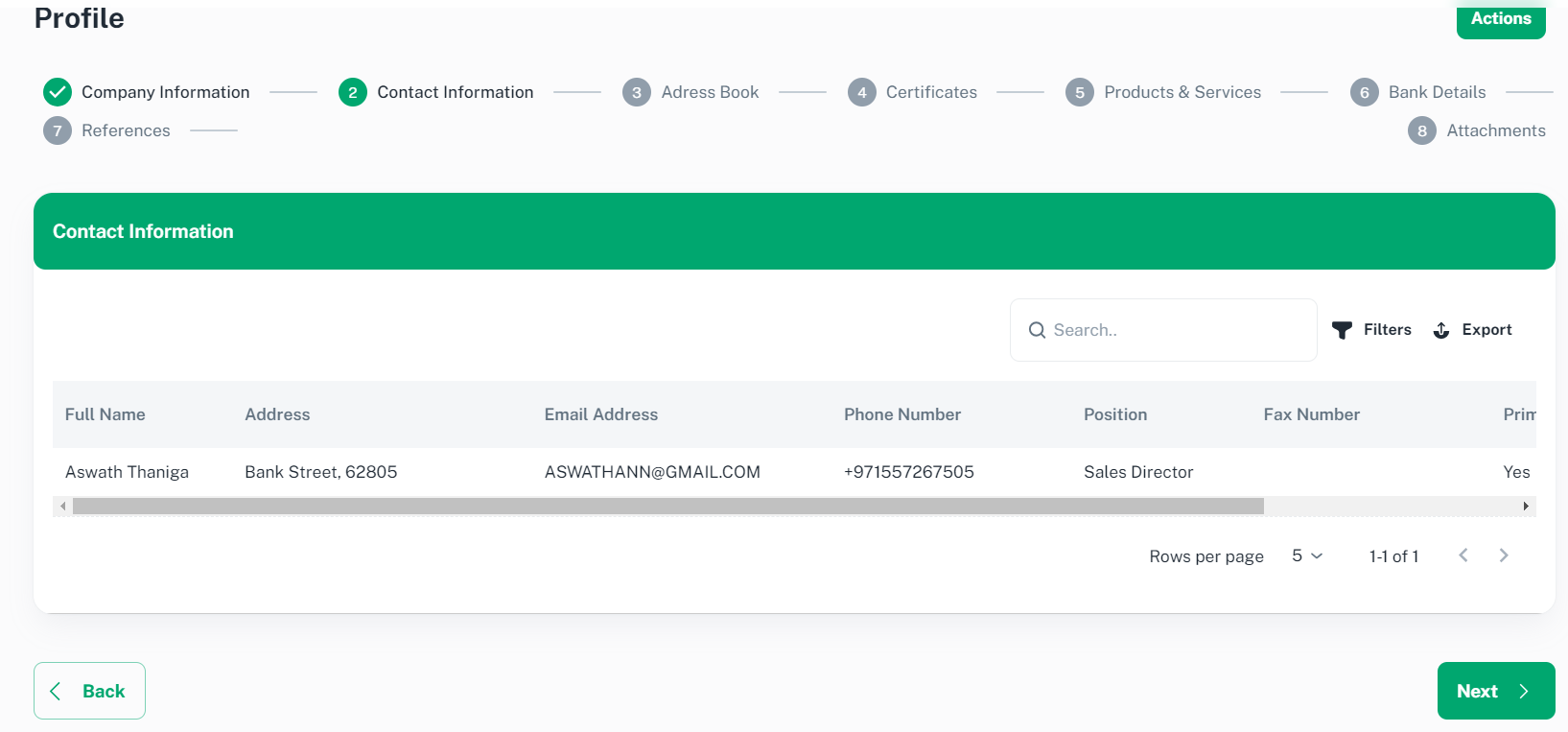Viewport: 1568px width, 732px height.
Task: Click the table's horizontal scrollbar thumb
Action: point(667,506)
